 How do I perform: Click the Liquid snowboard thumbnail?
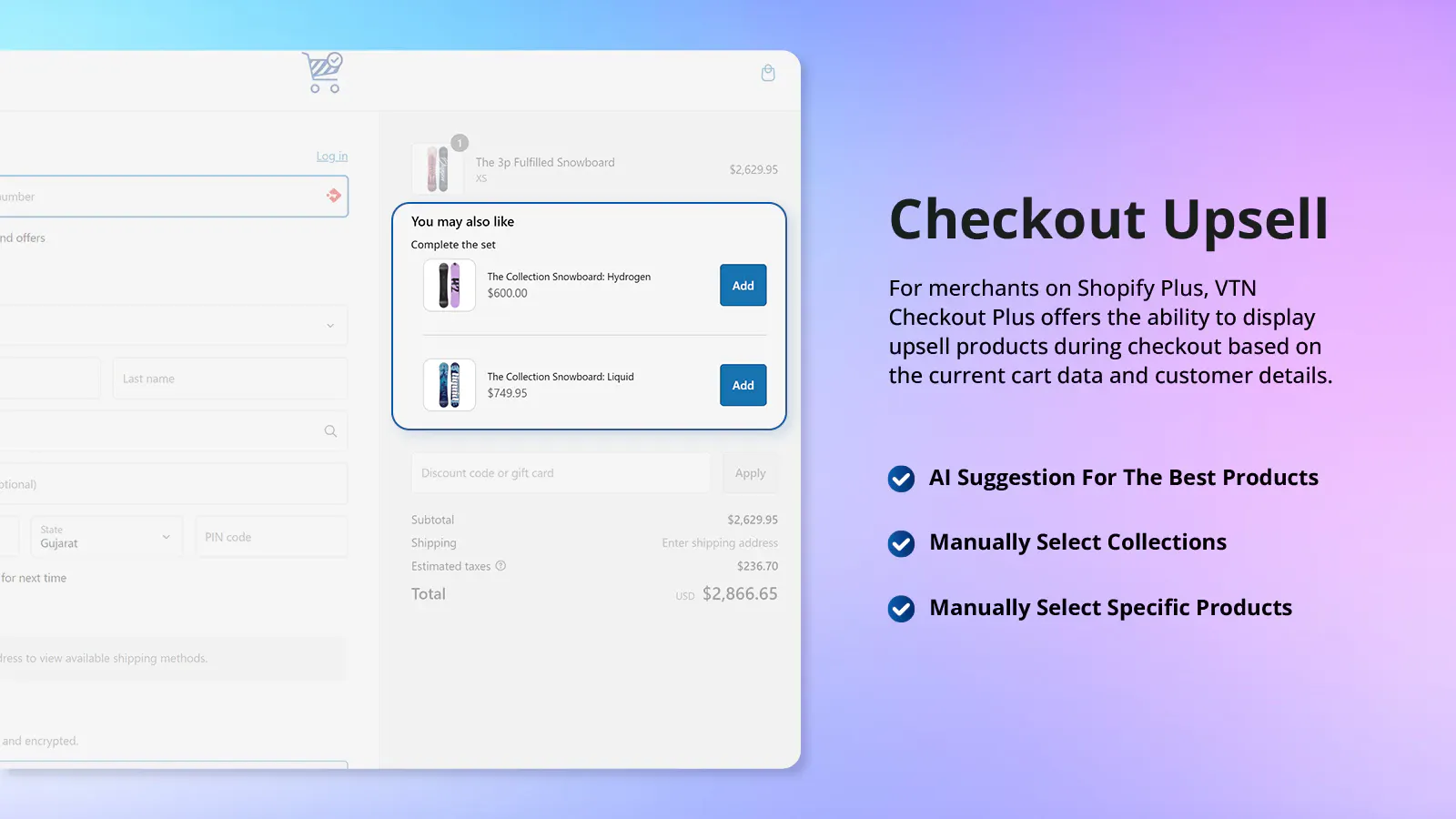450,385
